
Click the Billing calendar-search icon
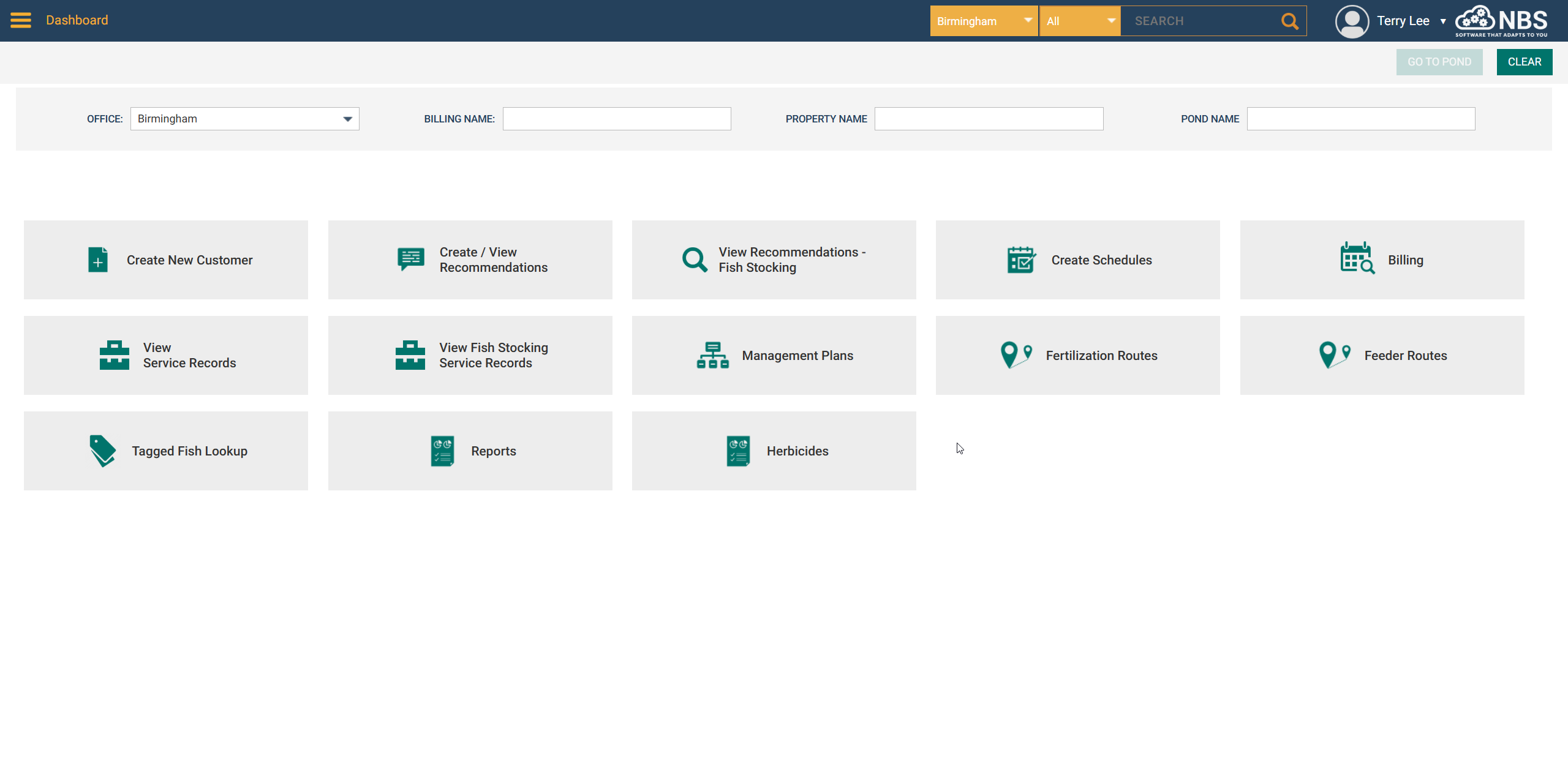point(1357,258)
